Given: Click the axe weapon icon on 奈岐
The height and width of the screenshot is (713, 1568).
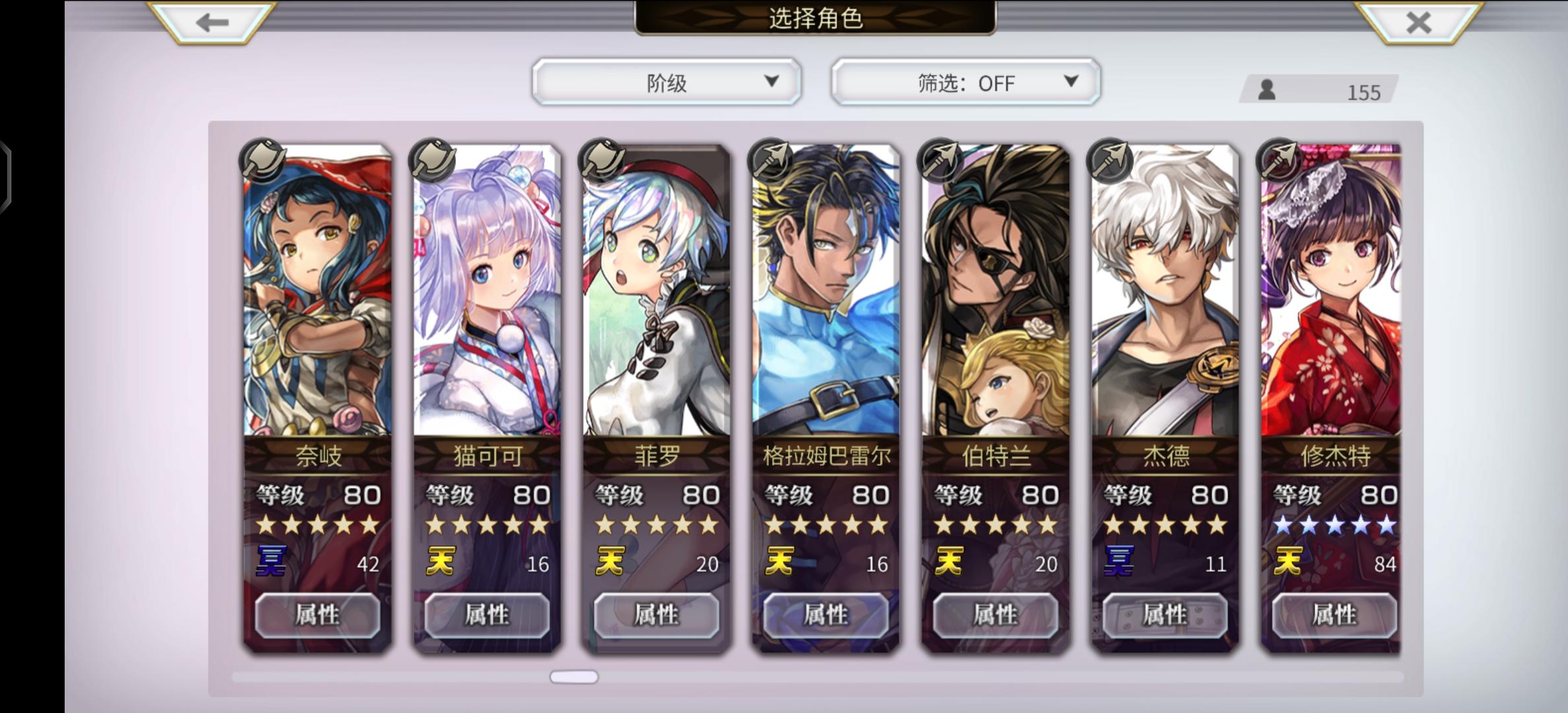Looking at the screenshot, I should click(x=262, y=160).
